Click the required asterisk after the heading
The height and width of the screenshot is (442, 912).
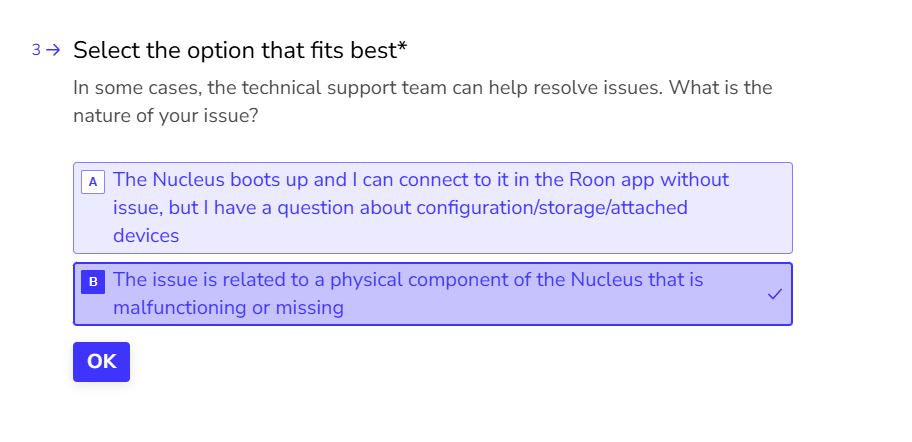[403, 48]
